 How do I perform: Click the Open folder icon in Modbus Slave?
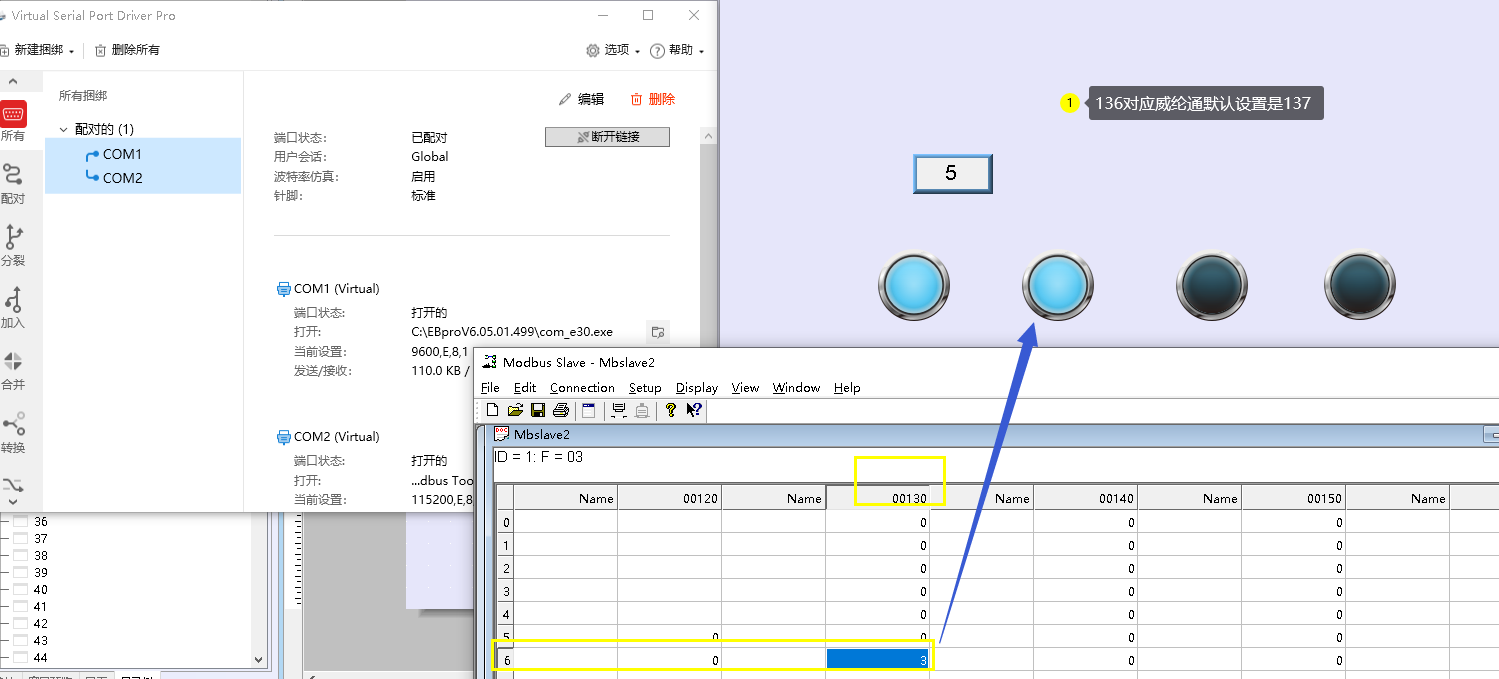[515, 410]
